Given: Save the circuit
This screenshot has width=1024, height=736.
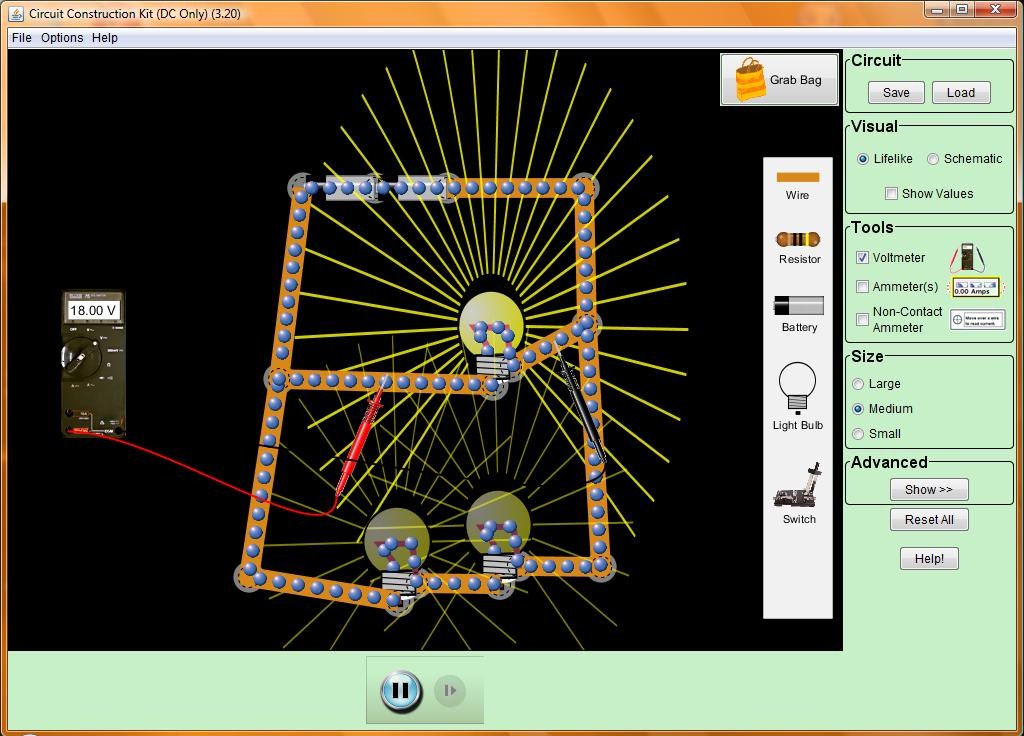Looking at the screenshot, I should pos(896,93).
